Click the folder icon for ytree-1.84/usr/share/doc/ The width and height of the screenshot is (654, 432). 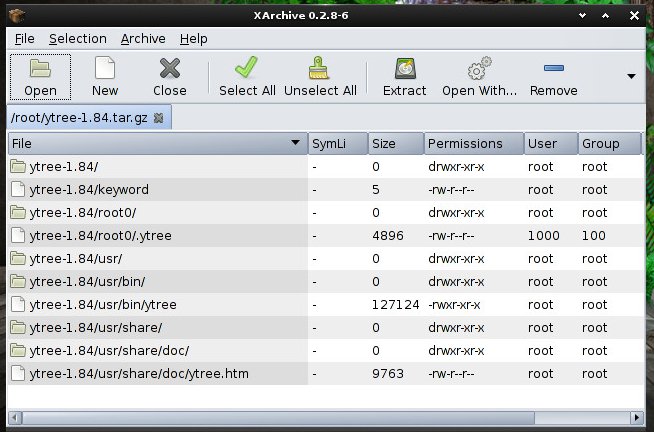pos(18,350)
